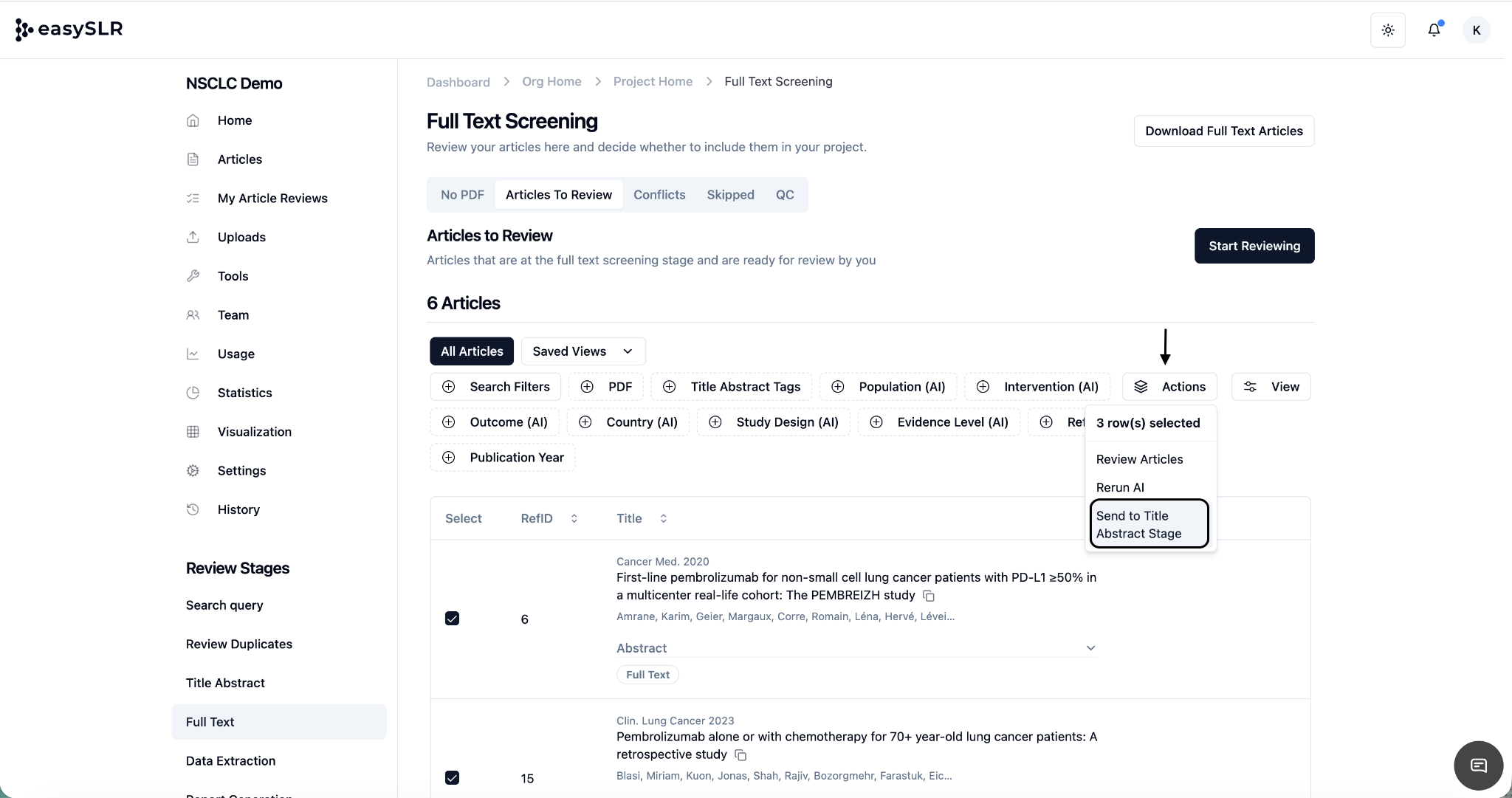Click the Visualization grid icon in sidebar
The height and width of the screenshot is (798, 1512).
193,432
